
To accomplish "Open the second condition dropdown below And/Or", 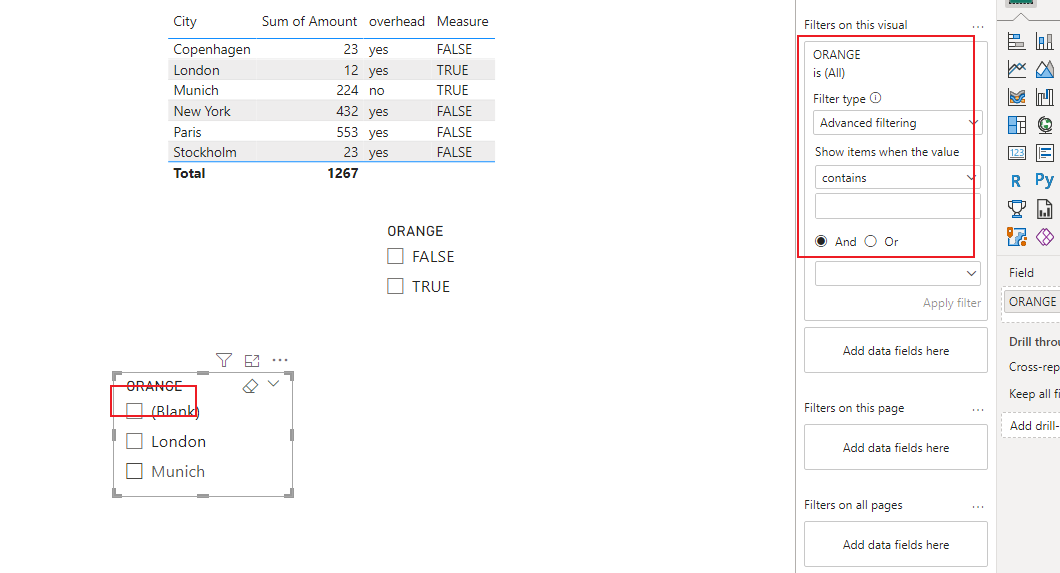I will (898, 274).
